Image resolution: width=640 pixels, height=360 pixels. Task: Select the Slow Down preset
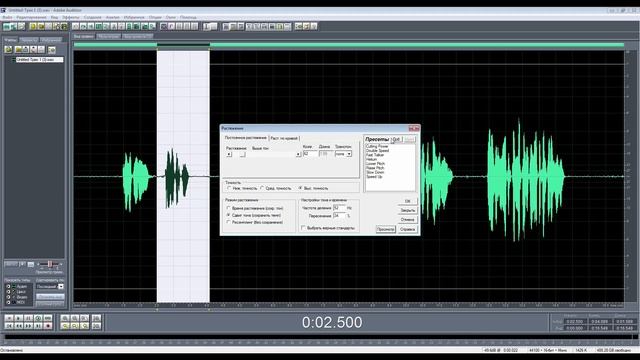(375, 172)
